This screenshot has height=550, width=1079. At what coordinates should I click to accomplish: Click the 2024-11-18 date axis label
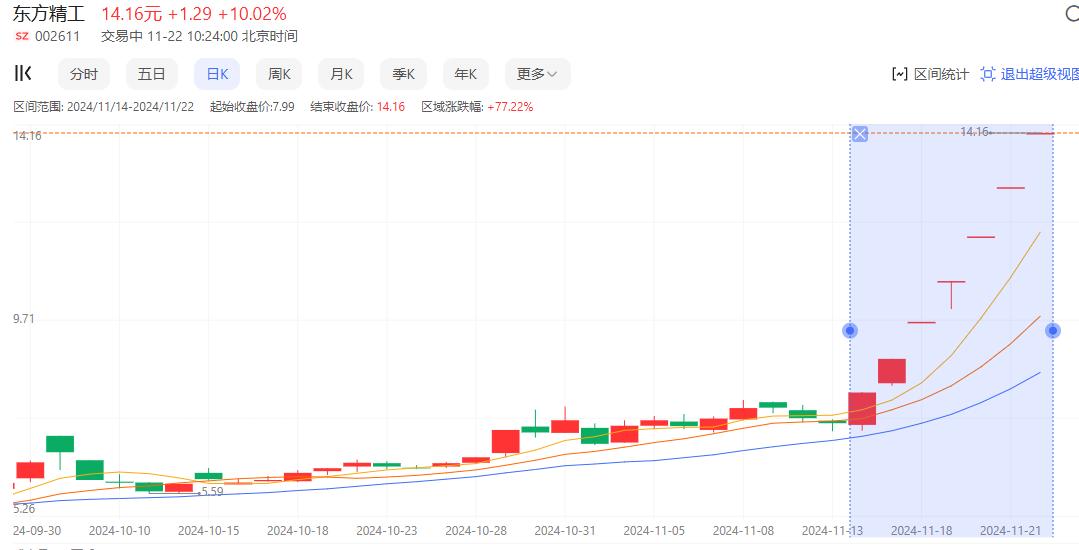pyautogui.click(x=921, y=531)
